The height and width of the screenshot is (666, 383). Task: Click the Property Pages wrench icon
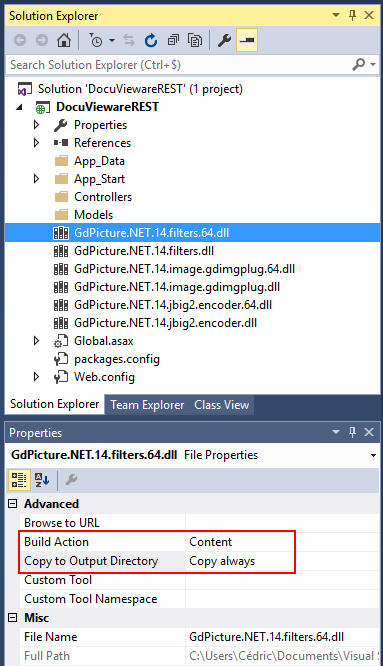point(71,480)
